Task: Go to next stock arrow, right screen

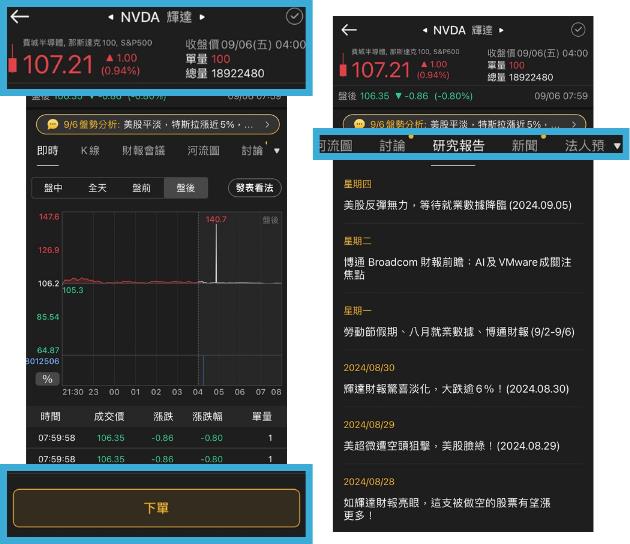Action: click(501, 30)
